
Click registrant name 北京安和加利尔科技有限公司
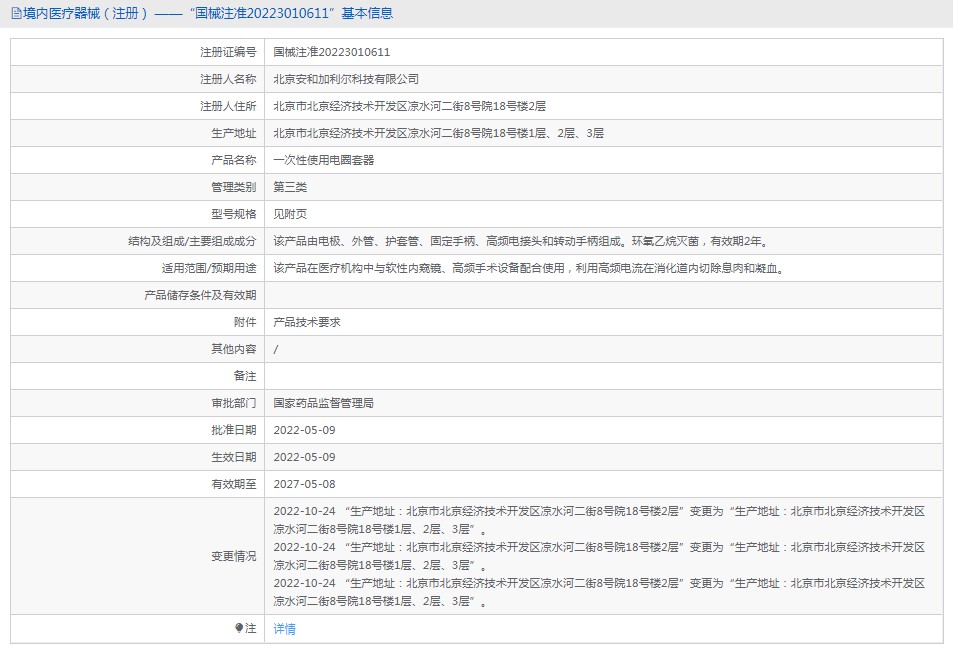(x=346, y=79)
